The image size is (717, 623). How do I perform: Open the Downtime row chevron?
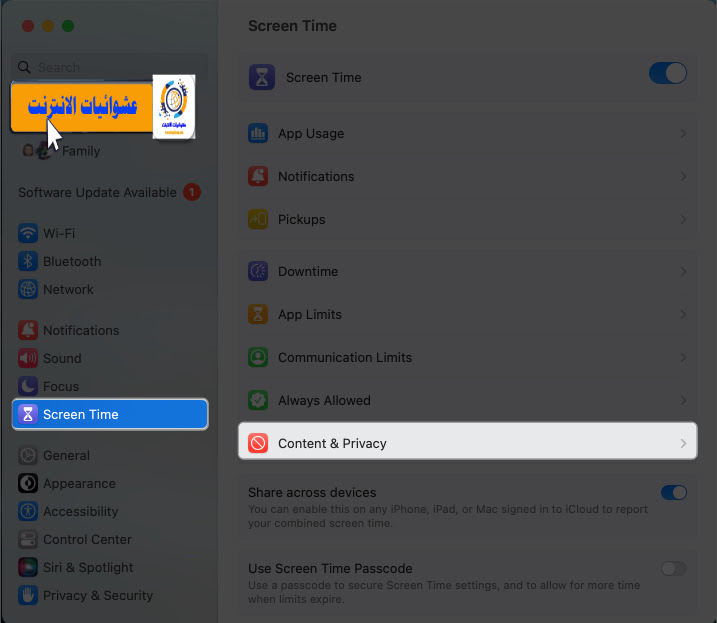[683, 271]
